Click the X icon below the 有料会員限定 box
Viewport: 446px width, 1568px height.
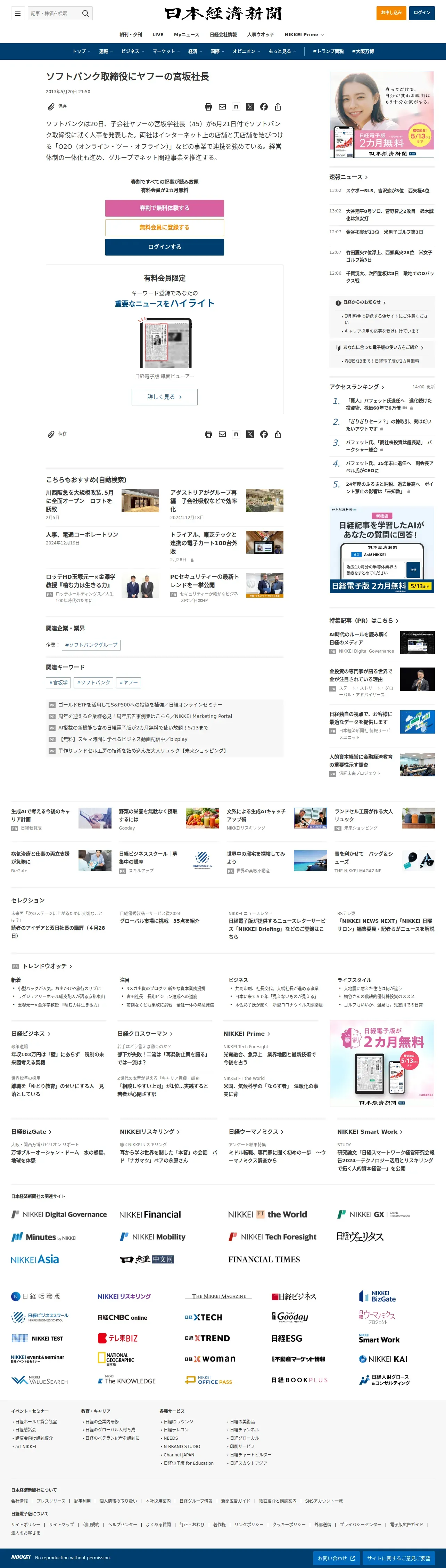pos(250,434)
